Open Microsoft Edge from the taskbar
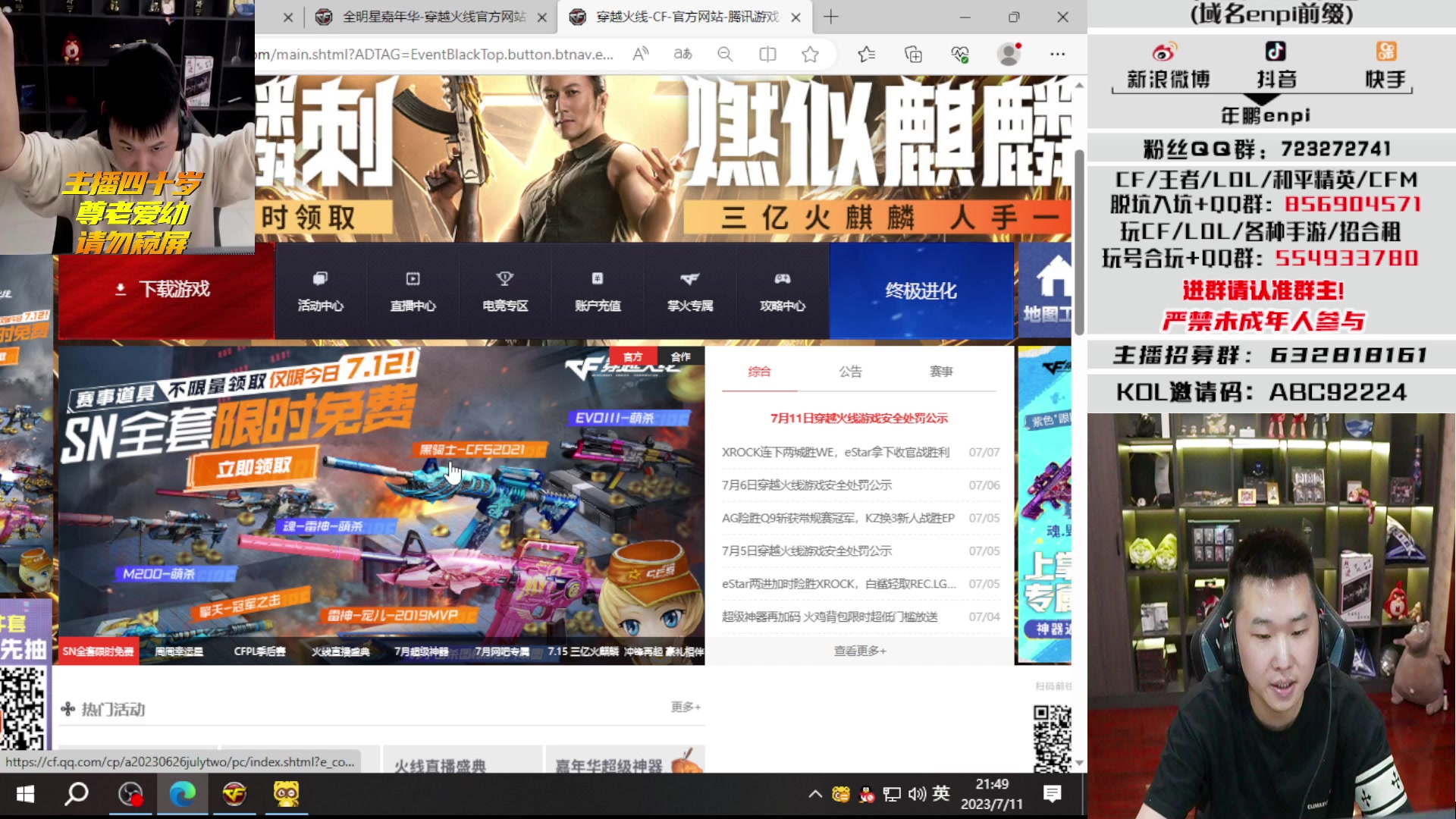Viewport: 1456px width, 819px height. pyautogui.click(x=182, y=794)
